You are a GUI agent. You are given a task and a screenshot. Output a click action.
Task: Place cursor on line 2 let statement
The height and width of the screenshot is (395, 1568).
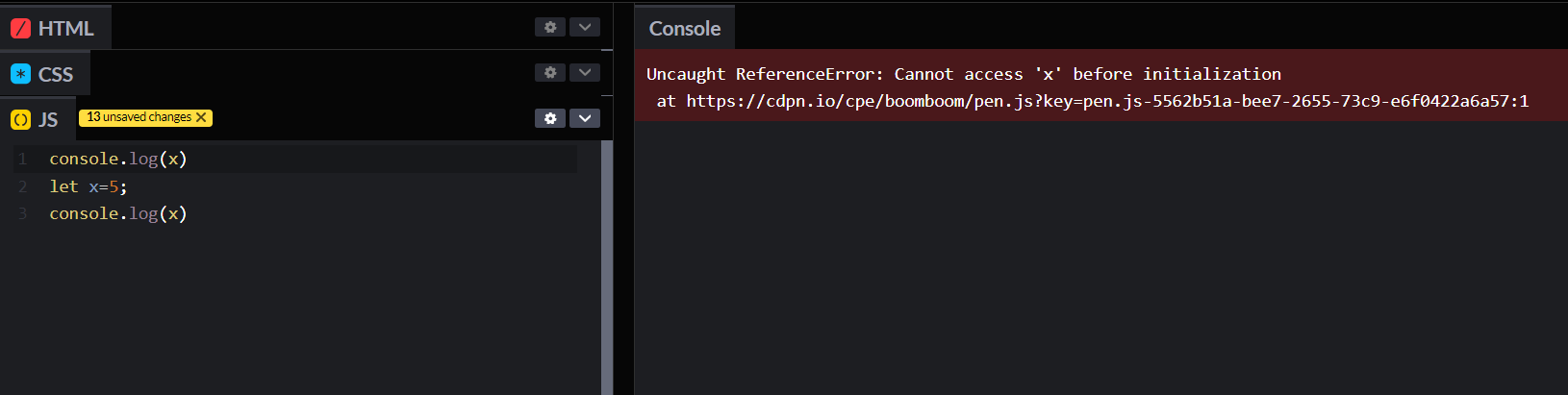[x=89, y=186]
